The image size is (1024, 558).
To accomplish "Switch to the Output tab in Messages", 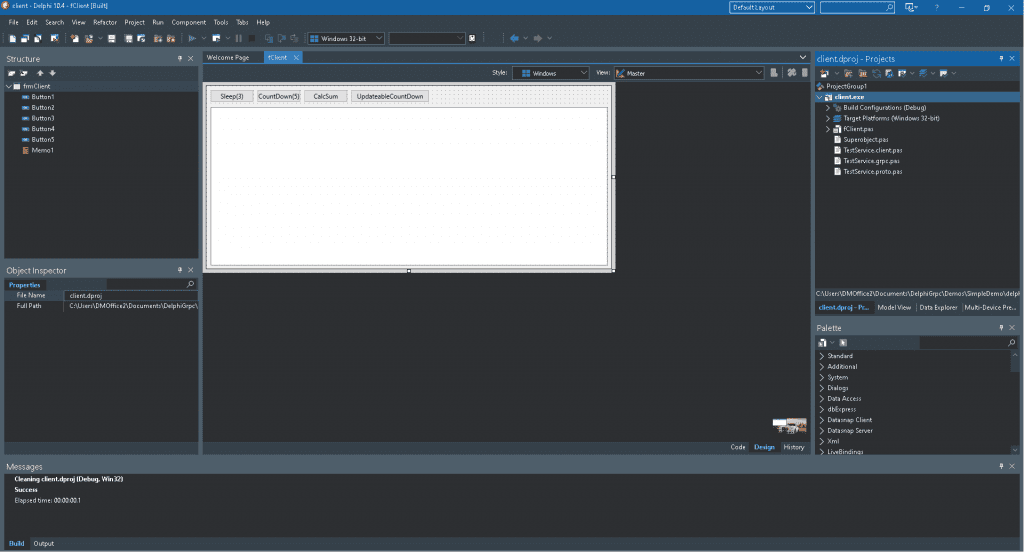I will click(x=44, y=543).
